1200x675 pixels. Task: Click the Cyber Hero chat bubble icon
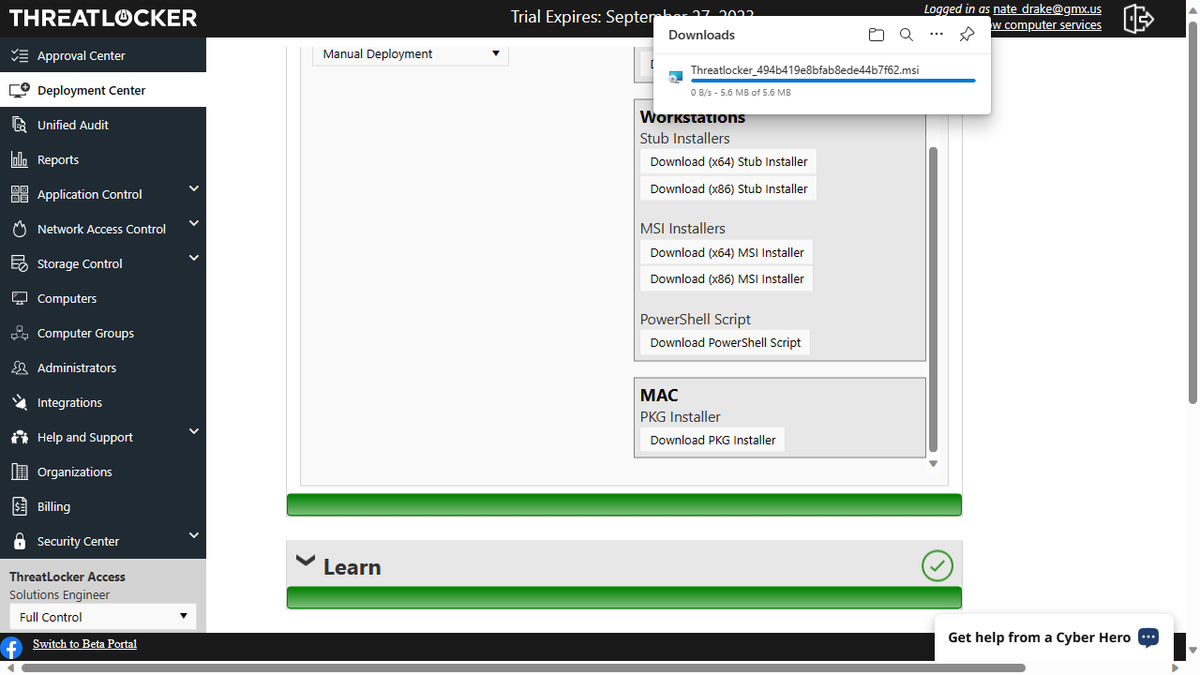pos(1148,637)
